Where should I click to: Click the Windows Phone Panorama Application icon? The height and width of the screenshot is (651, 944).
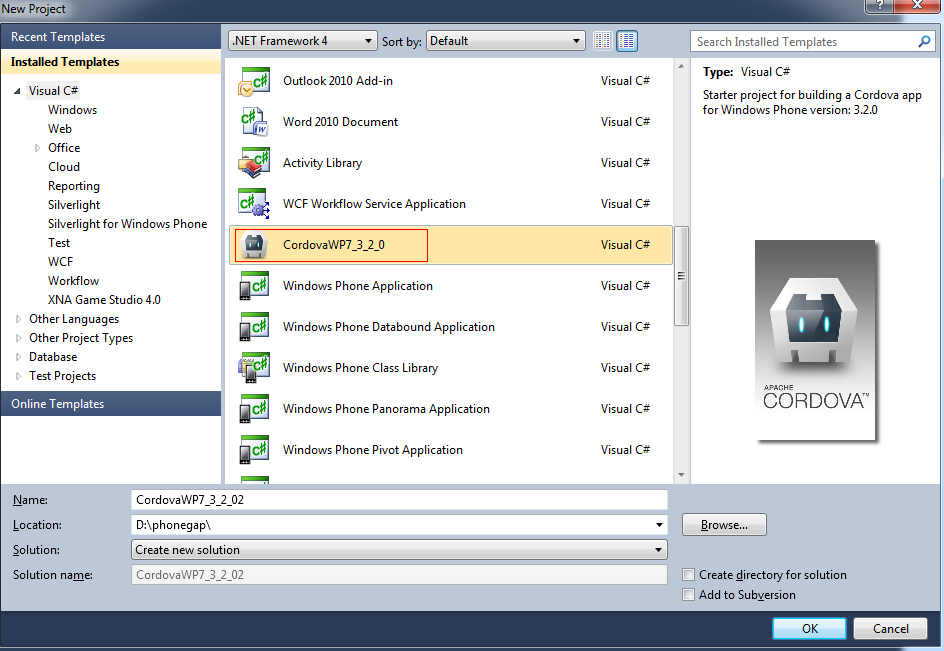(253, 408)
